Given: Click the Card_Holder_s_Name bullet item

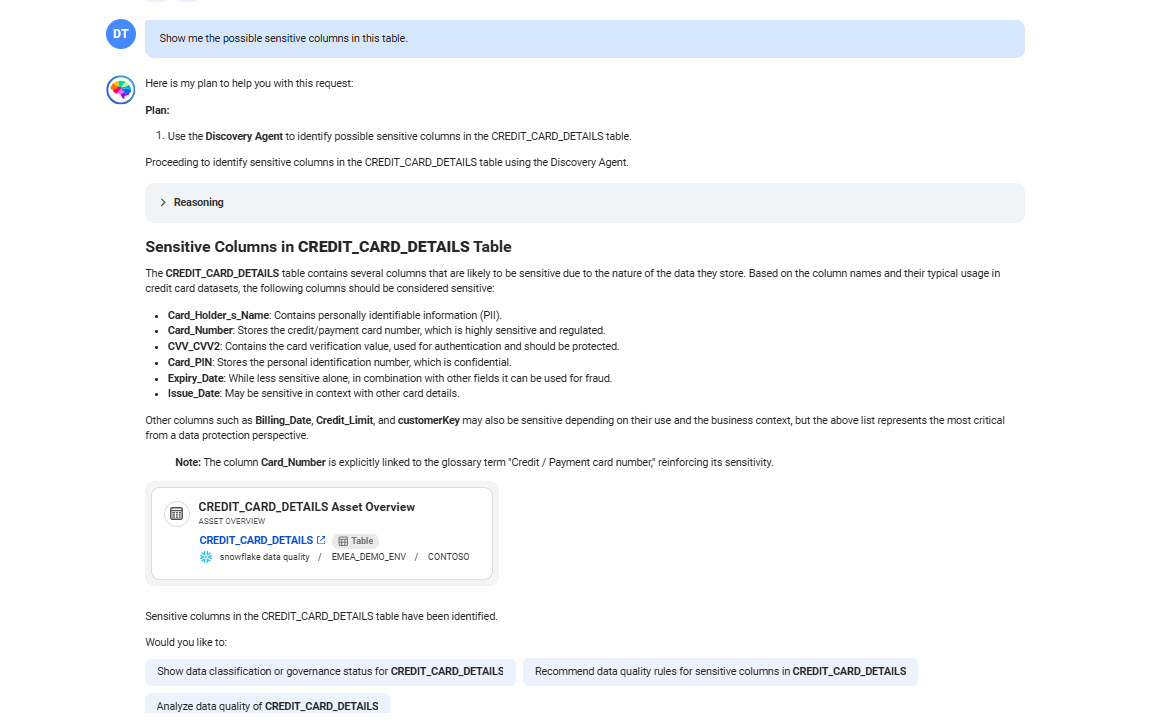Looking at the screenshot, I should (x=334, y=315).
